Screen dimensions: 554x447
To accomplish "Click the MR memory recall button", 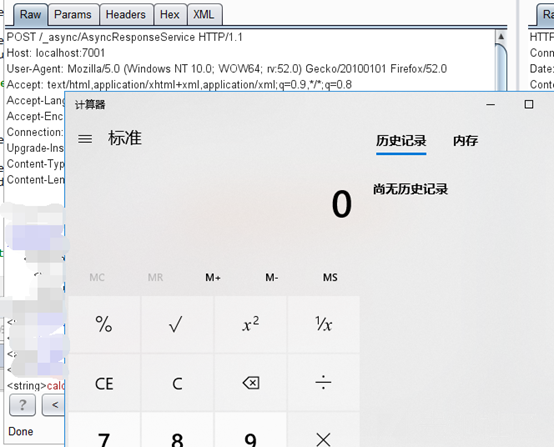I will pos(155,277).
